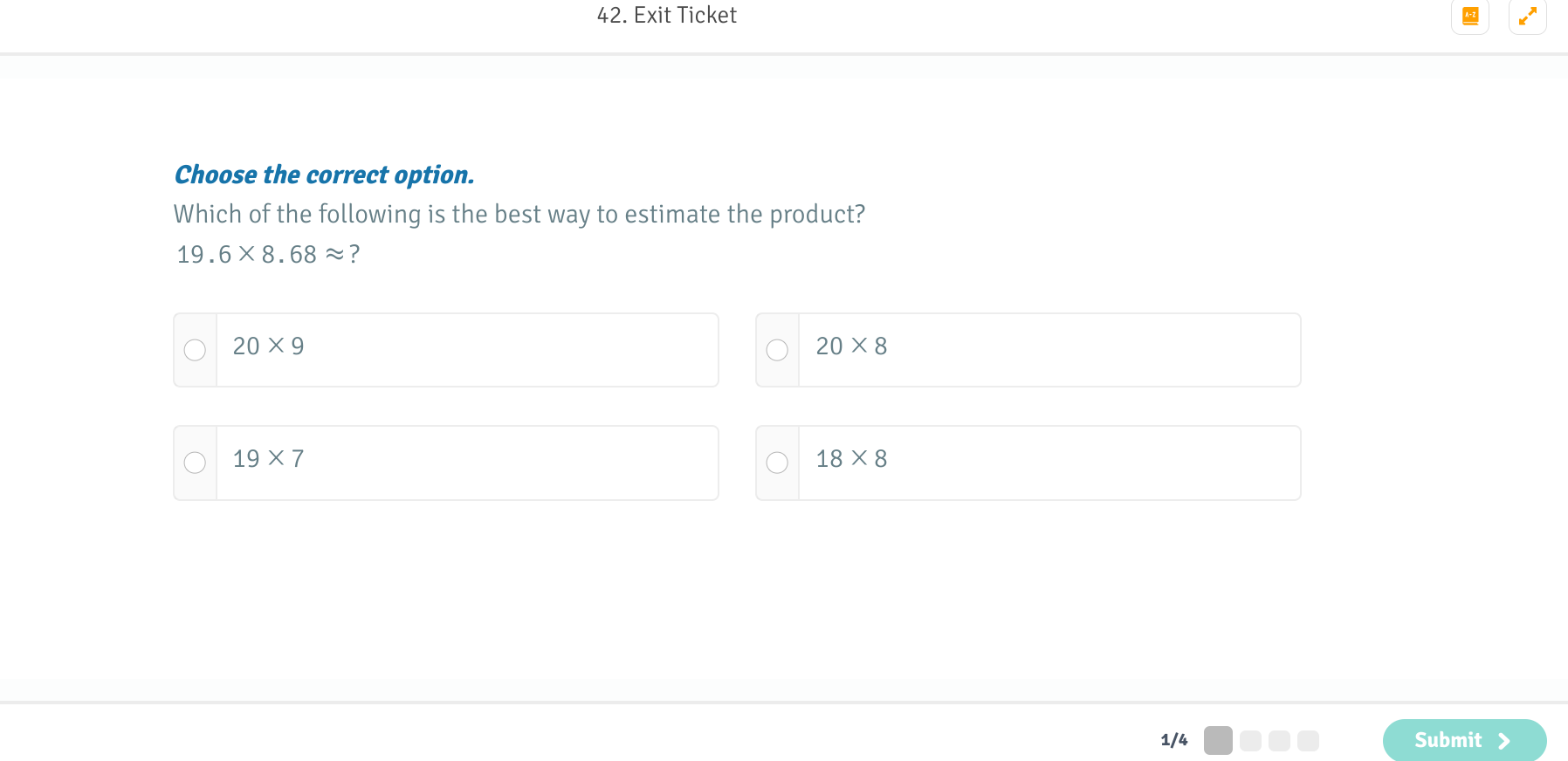Click the "18 × 8" answer text

851,459
